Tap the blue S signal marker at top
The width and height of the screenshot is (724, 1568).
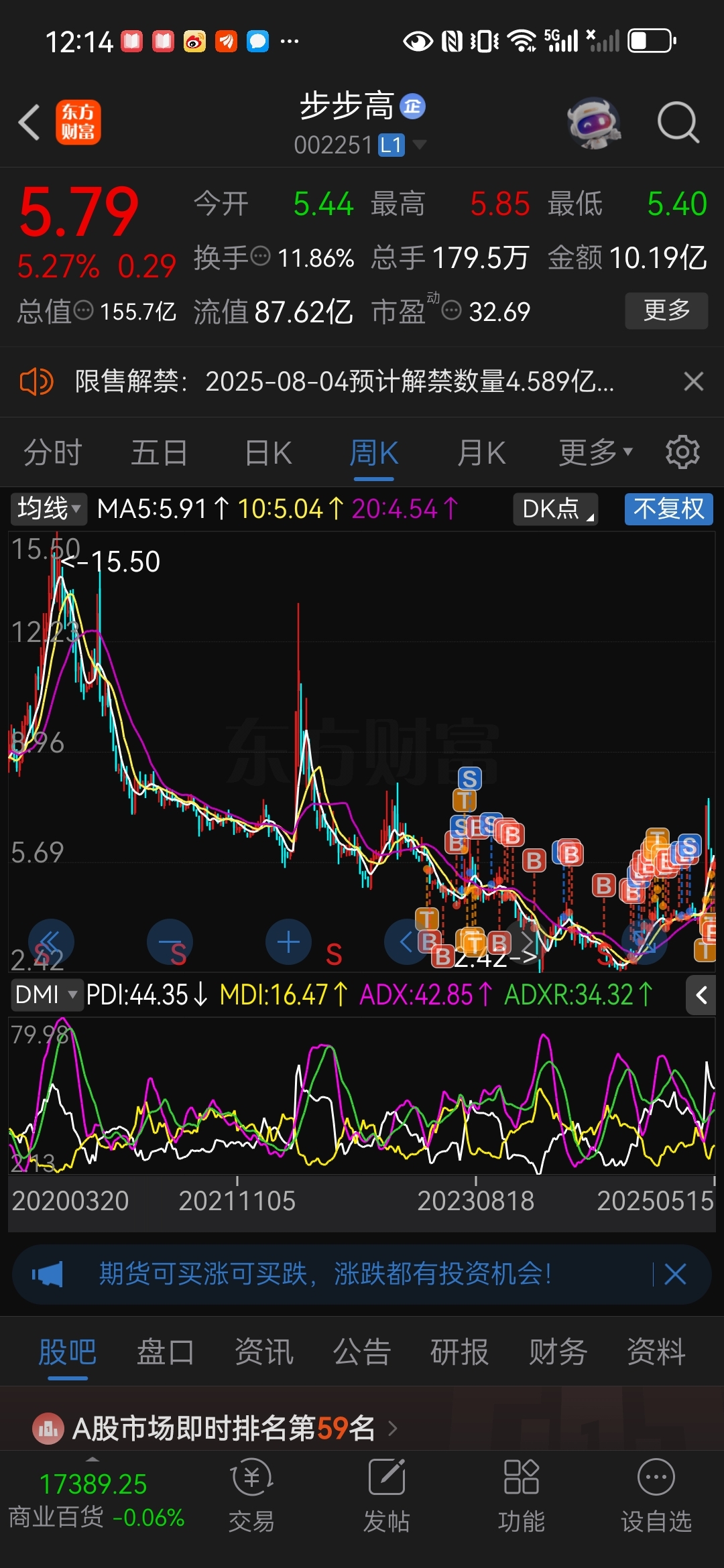click(x=469, y=779)
